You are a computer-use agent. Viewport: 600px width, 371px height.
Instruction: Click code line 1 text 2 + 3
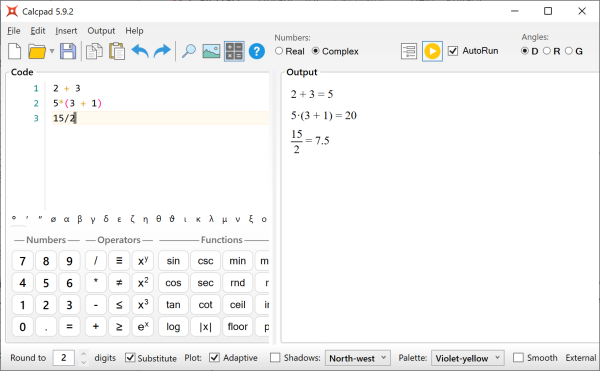[x=67, y=88]
